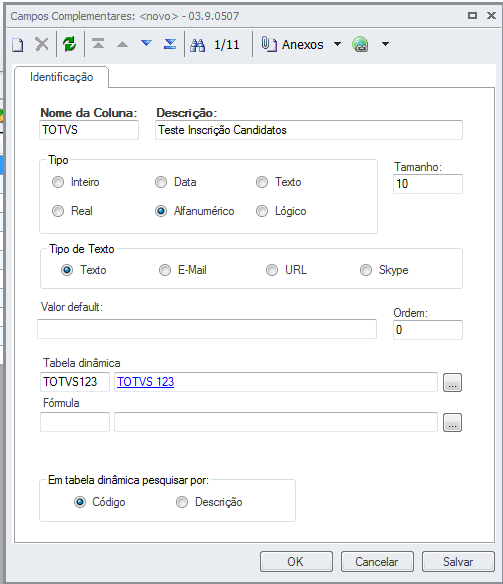Click the green refresh arrows icon

click(70, 44)
